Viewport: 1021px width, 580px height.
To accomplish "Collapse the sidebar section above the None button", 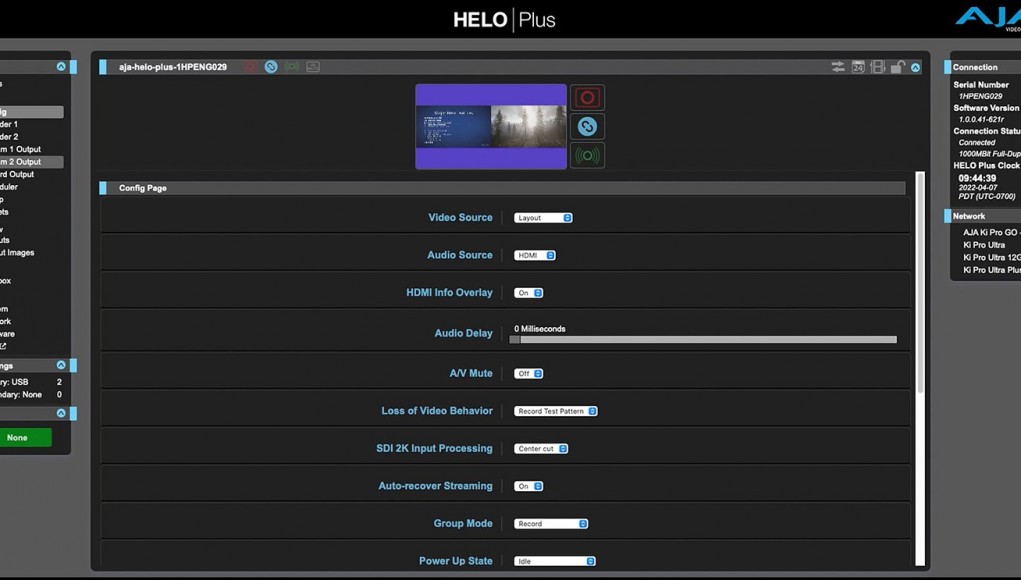I will point(61,413).
